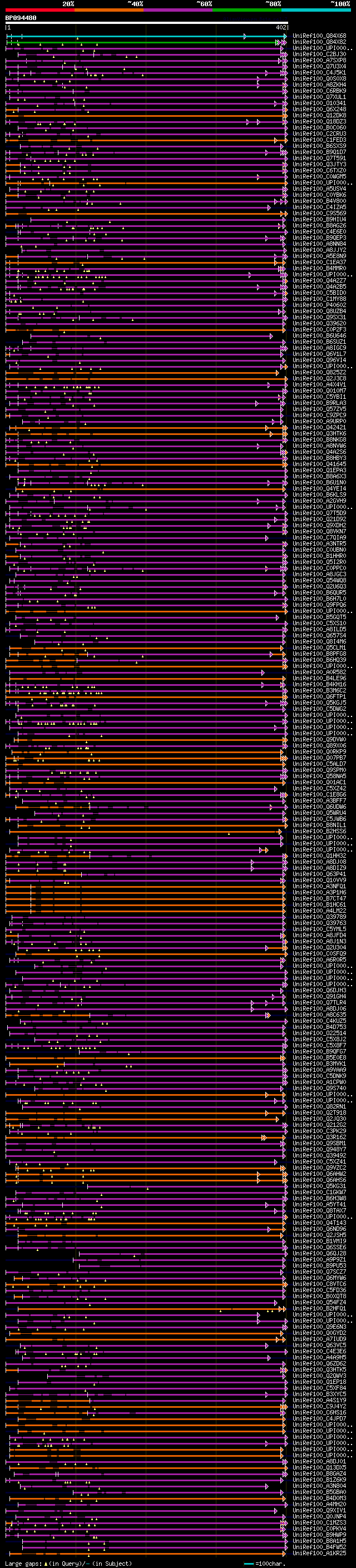The image size is (356, 1568).
Task: Select hit UniRef100_A0R582
Action: 319,672
